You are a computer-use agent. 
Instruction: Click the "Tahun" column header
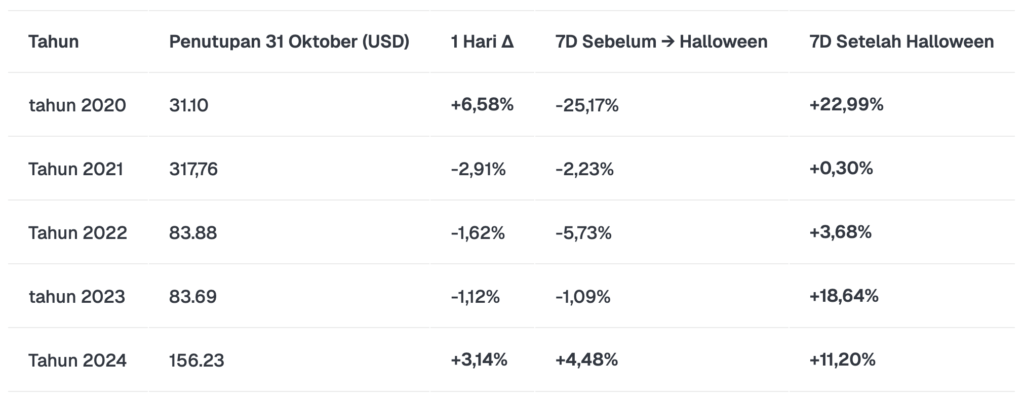pyautogui.click(x=54, y=41)
